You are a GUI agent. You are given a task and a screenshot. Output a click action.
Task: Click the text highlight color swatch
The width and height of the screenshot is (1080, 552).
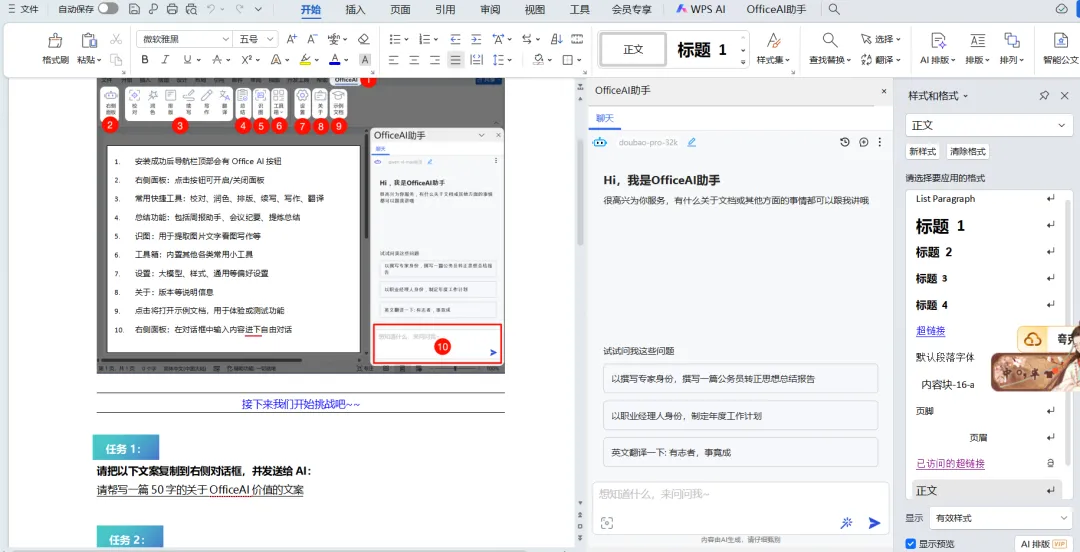pos(304,60)
